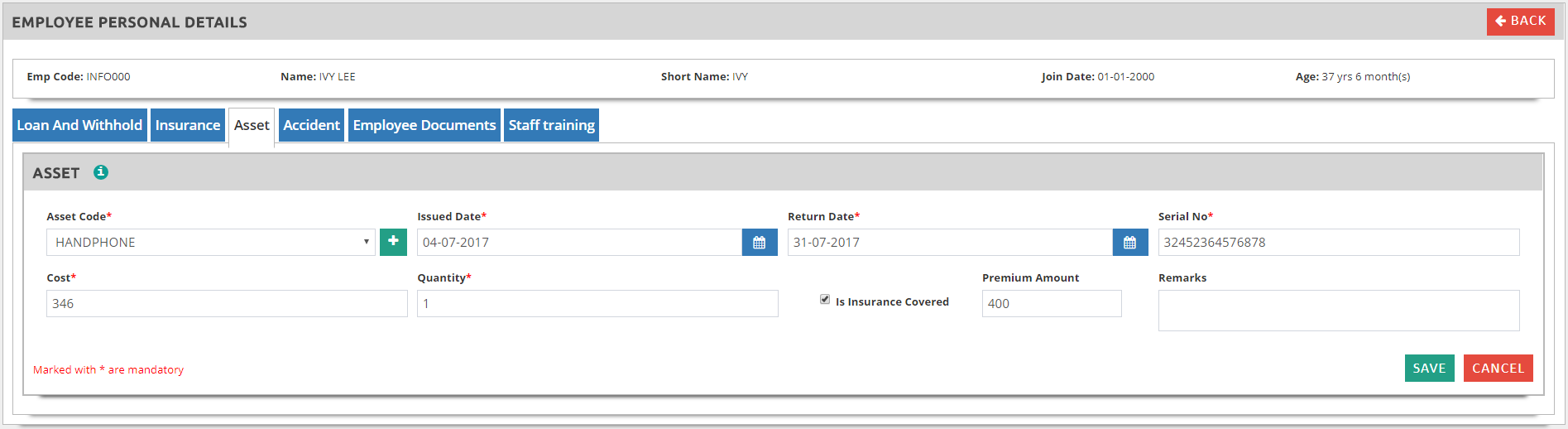Select the Asset tab

pos(252,126)
